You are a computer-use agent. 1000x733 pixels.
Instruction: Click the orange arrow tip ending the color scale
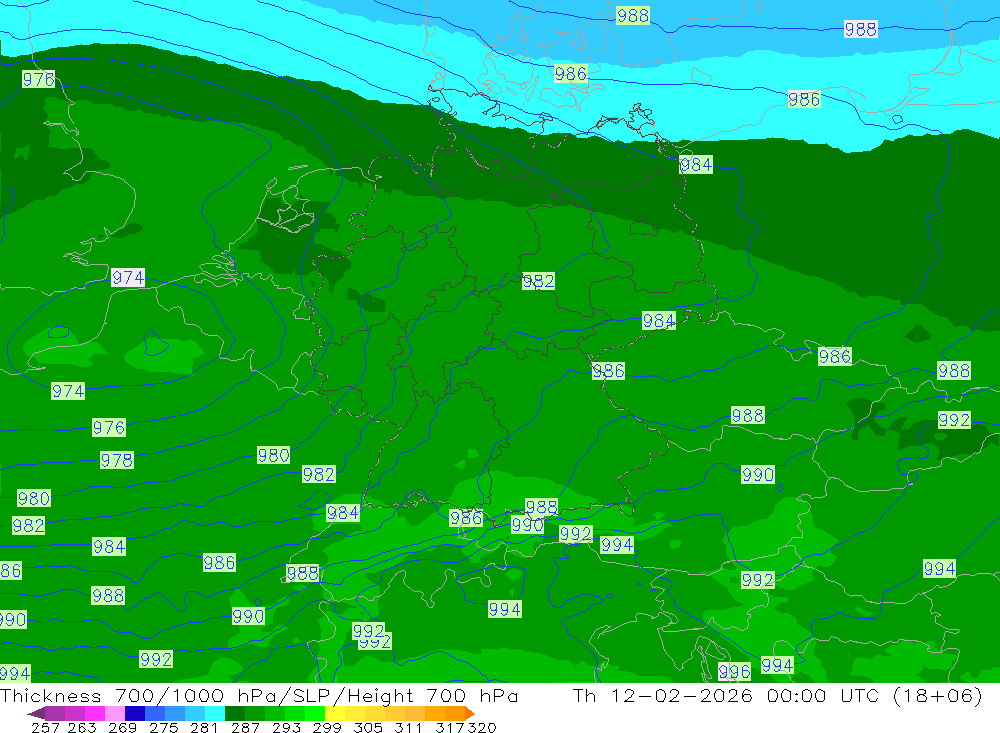(470, 713)
